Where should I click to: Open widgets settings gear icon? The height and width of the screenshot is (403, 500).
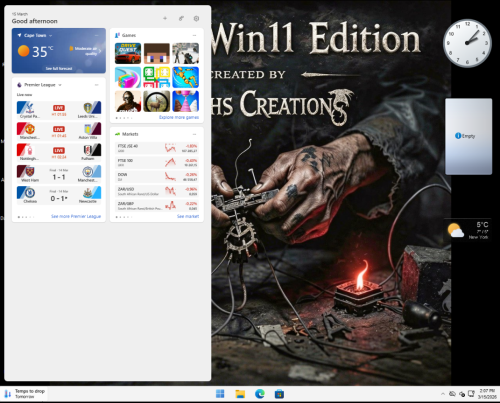pos(196,19)
